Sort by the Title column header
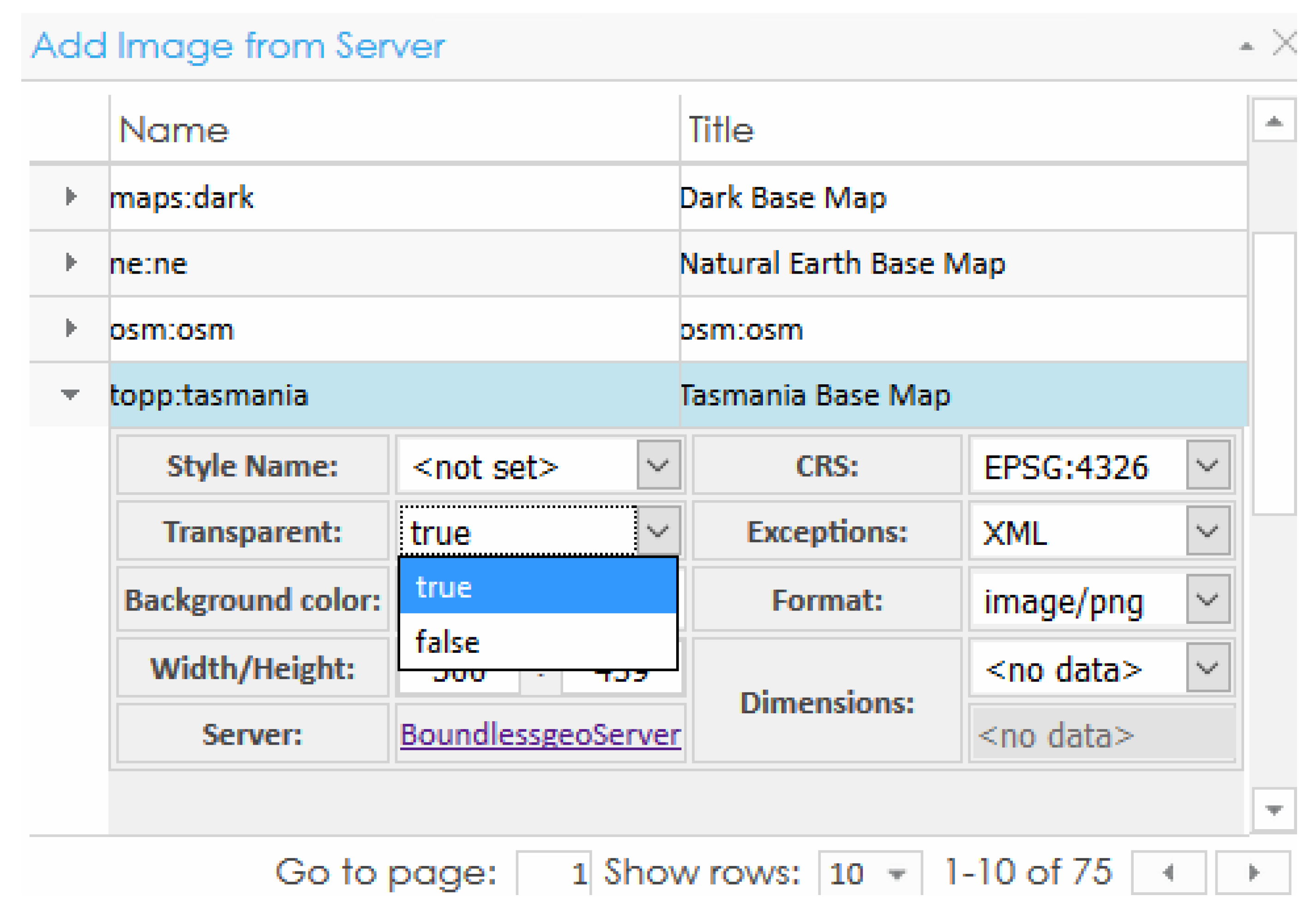The image size is (1316, 908). 722,130
